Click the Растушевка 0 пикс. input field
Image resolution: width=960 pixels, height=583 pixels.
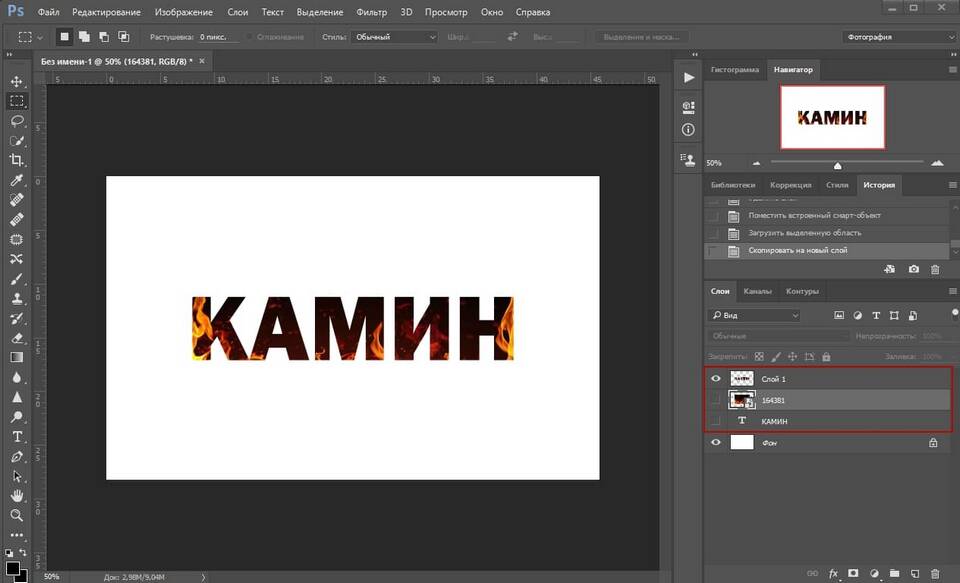point(217,37)
